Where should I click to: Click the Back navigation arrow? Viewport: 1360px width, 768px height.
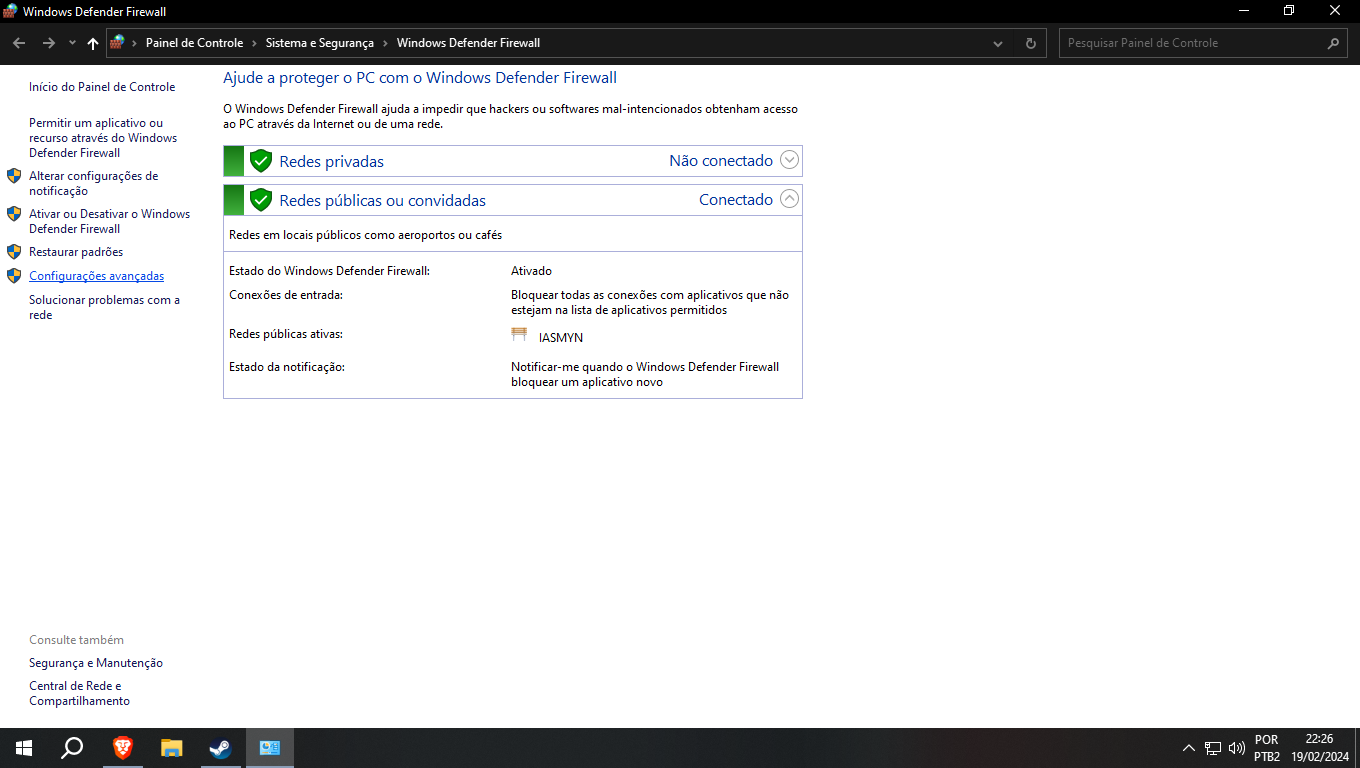19,43
